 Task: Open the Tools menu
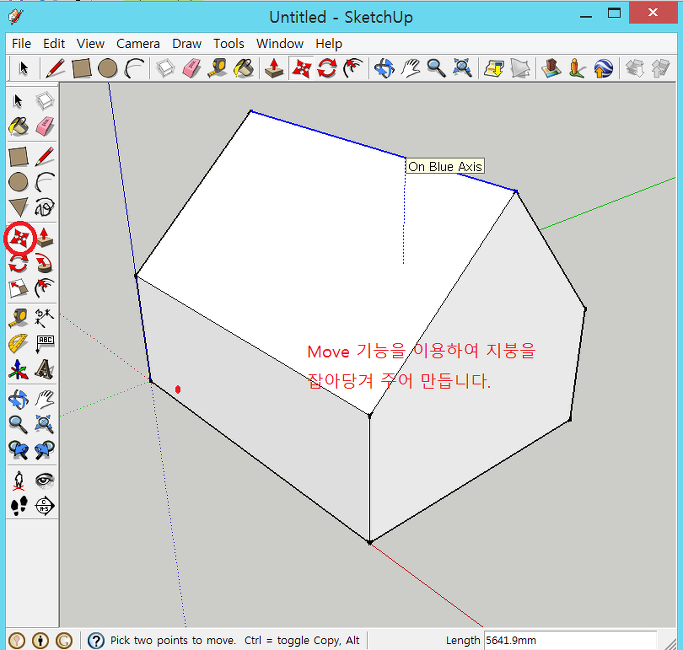[x=228, y=44]
